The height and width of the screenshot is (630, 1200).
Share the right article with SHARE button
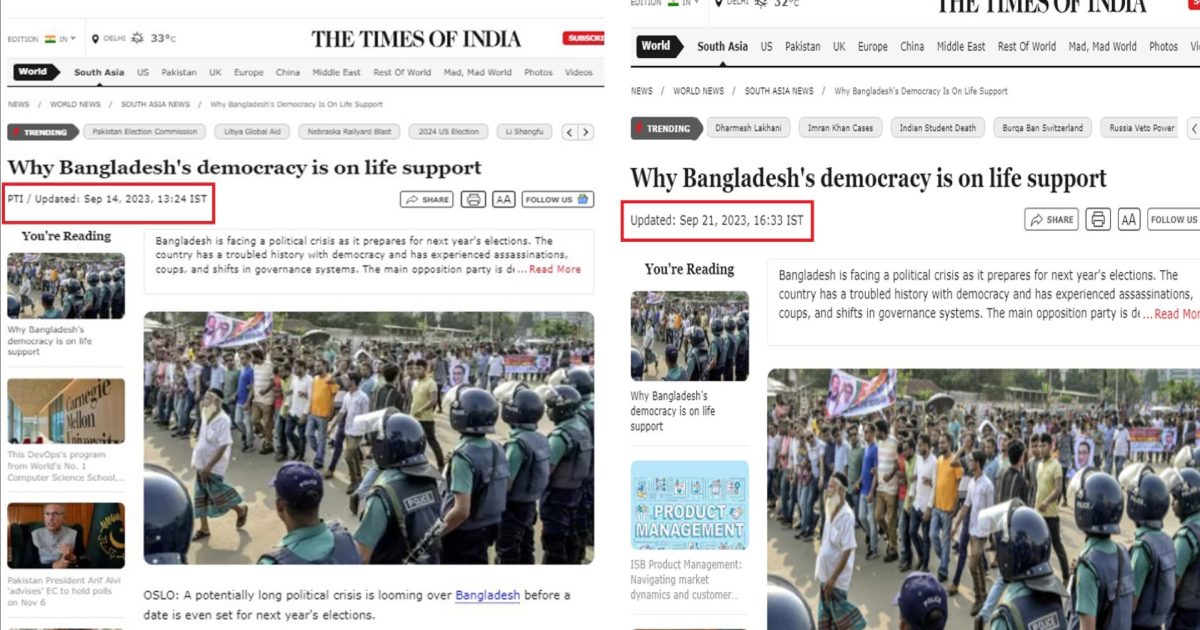pos(1052,219)
